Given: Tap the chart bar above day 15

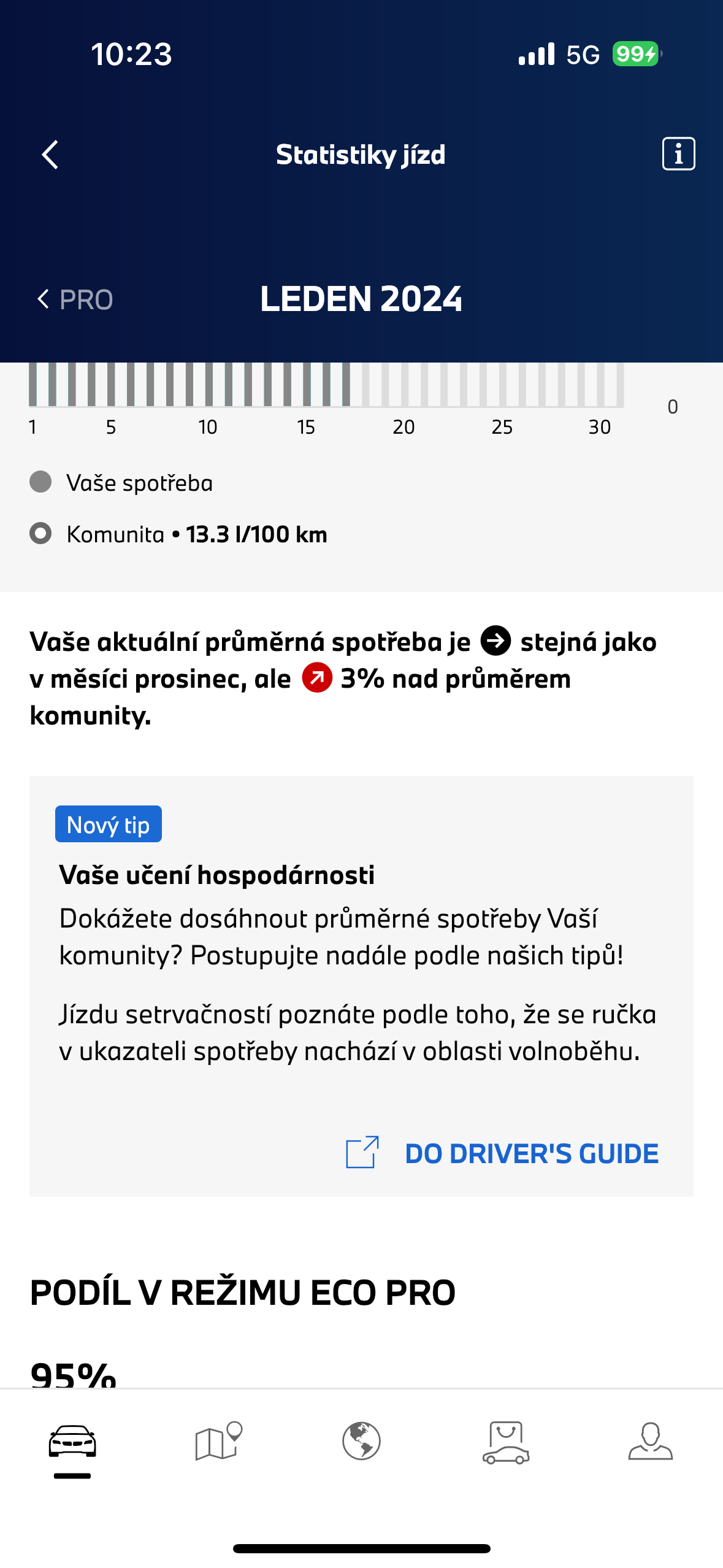Looking at the screenshot, I should pyautogui.click(x=307, y=384).
